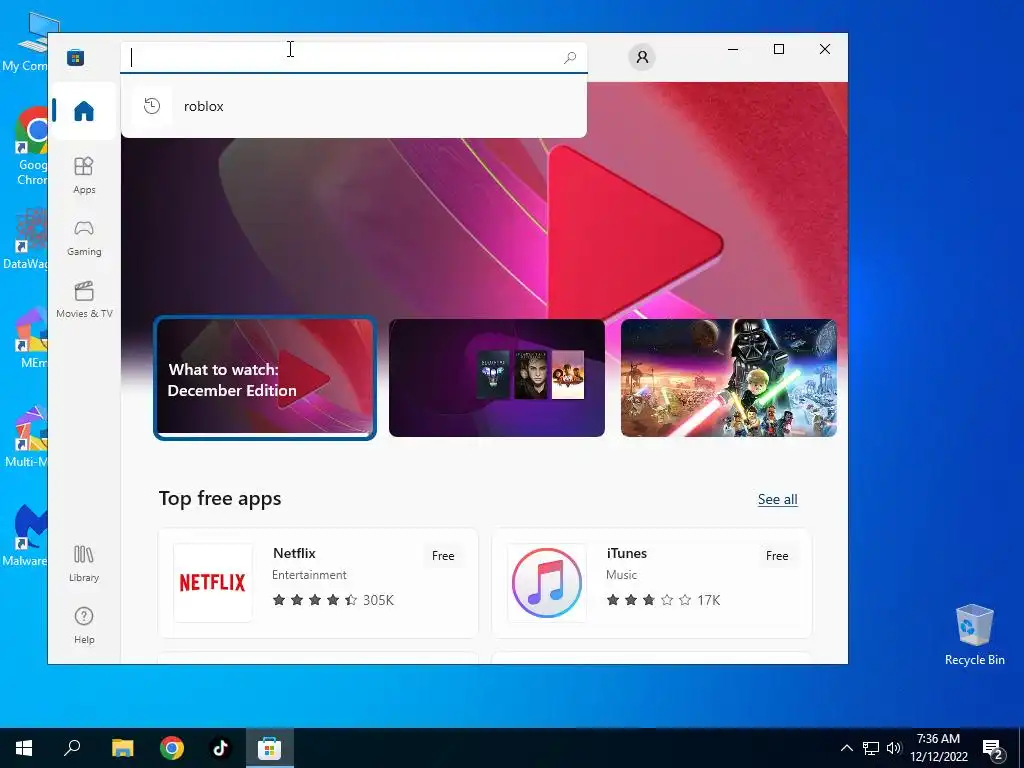Open the iTunes app card
Screen dimensions: 1024x768
click(652, 583)
